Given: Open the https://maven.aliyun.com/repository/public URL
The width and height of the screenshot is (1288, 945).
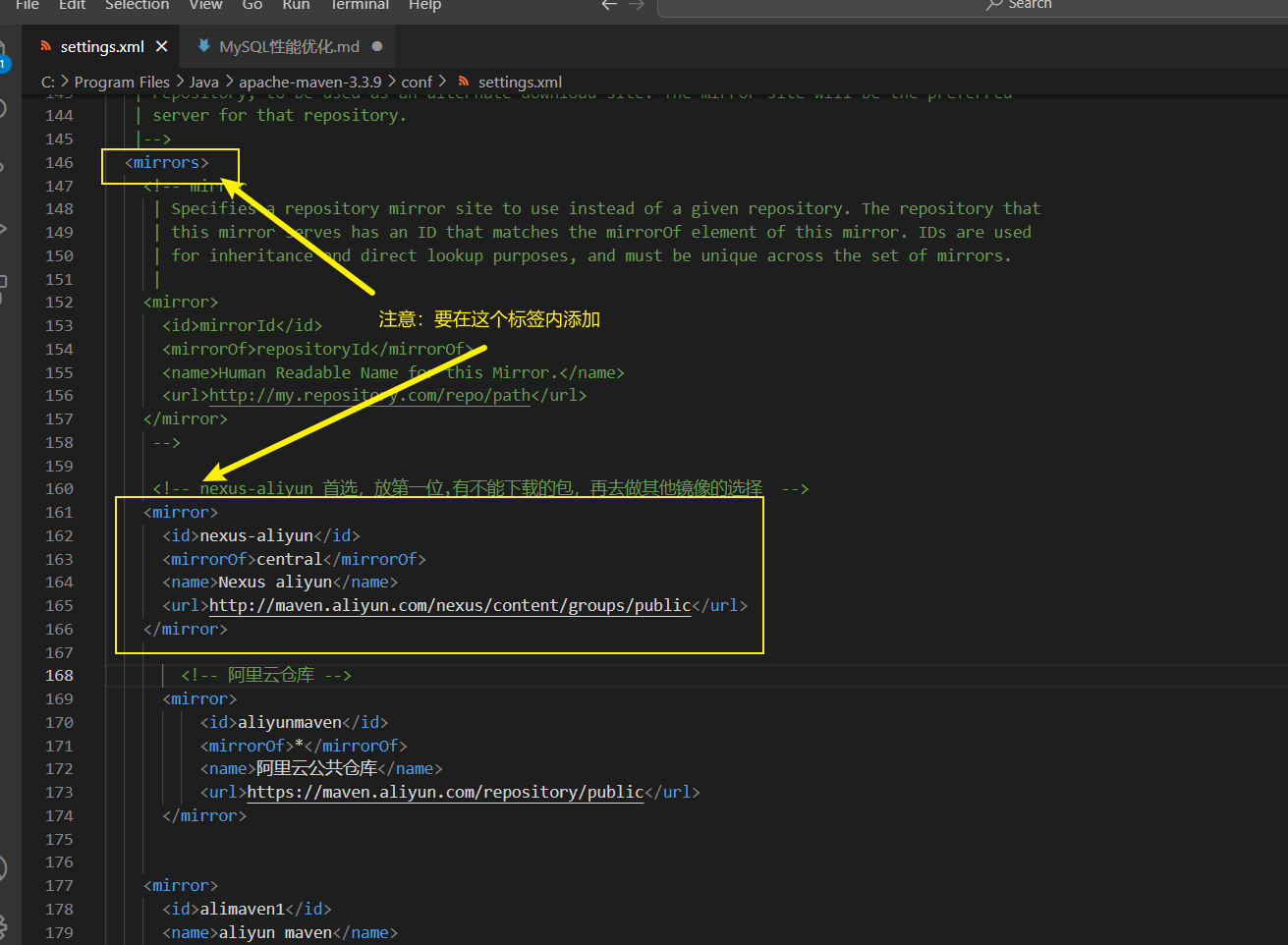Looking at the screenshot, I should [445, 793].
